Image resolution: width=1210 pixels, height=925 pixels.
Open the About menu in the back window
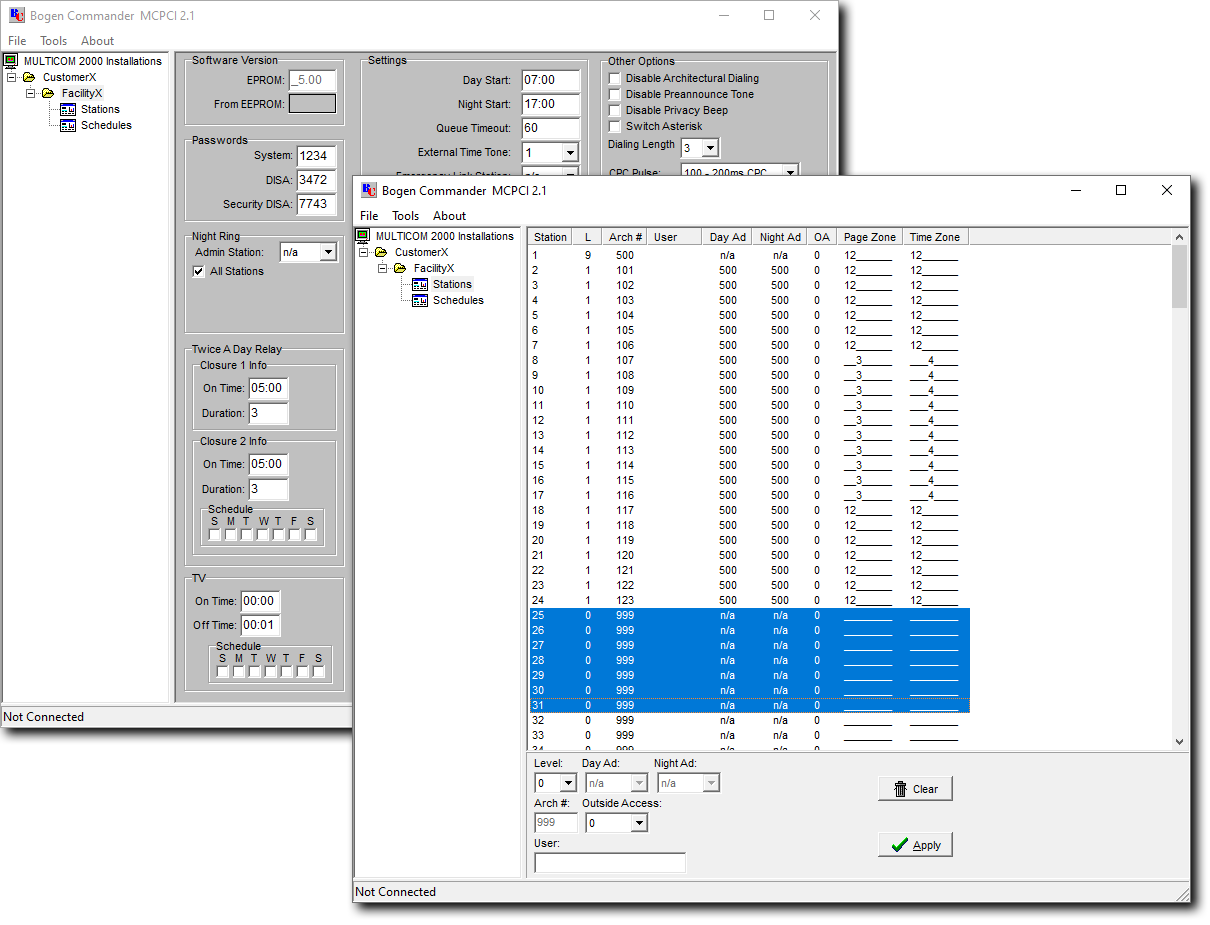click(x=97, y=41)
